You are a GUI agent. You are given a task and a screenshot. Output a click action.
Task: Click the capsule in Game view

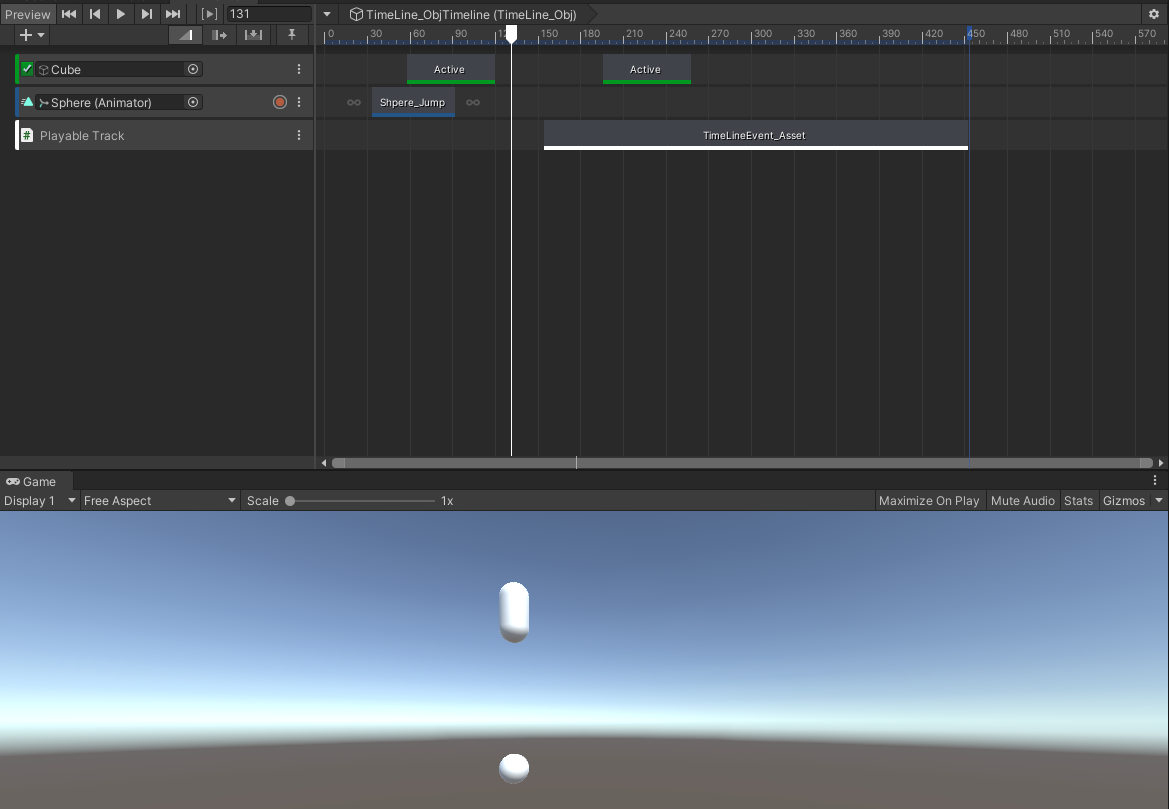(x=514, y=612)
